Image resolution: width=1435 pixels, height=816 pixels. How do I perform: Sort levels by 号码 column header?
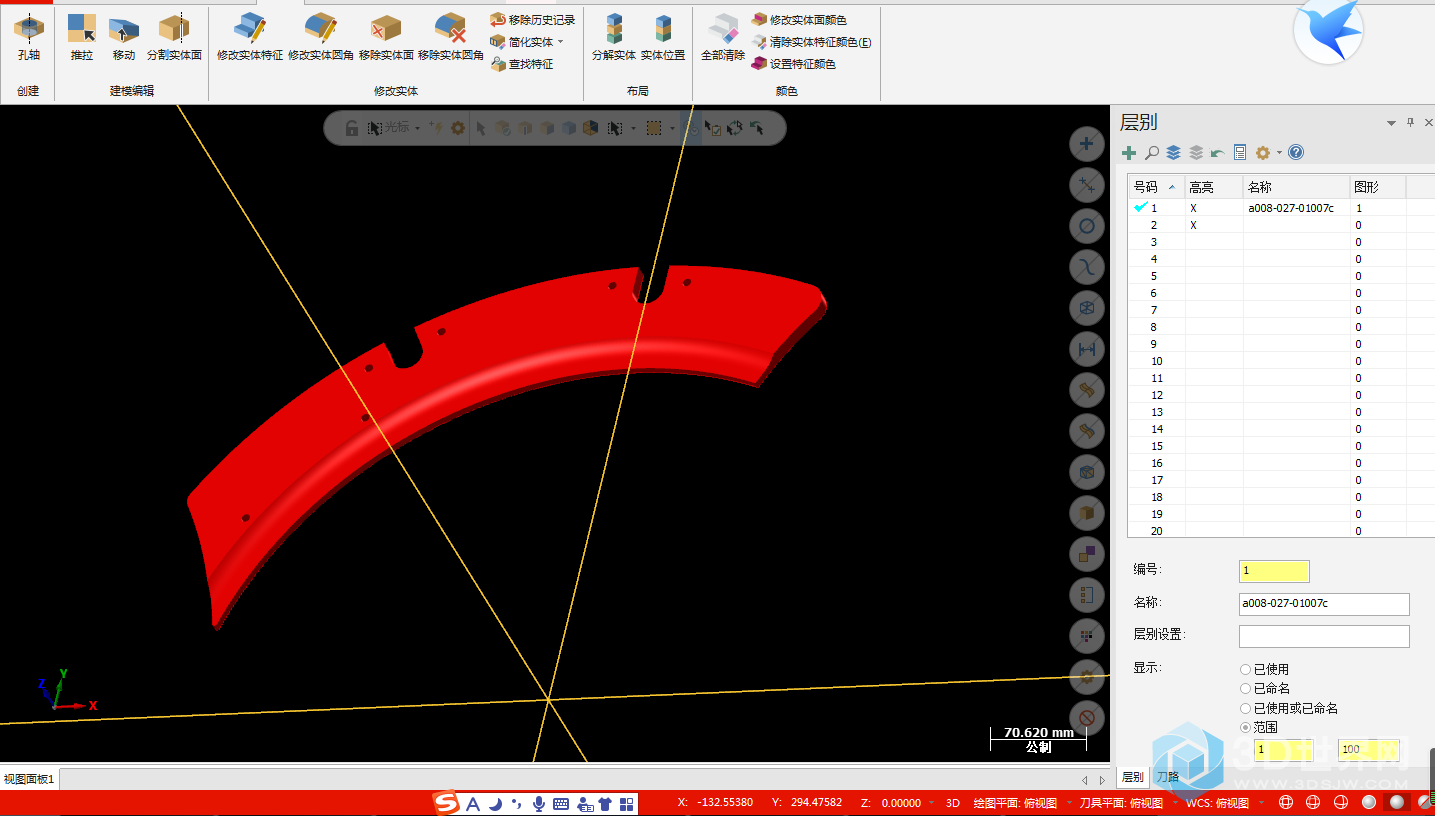1156,187
